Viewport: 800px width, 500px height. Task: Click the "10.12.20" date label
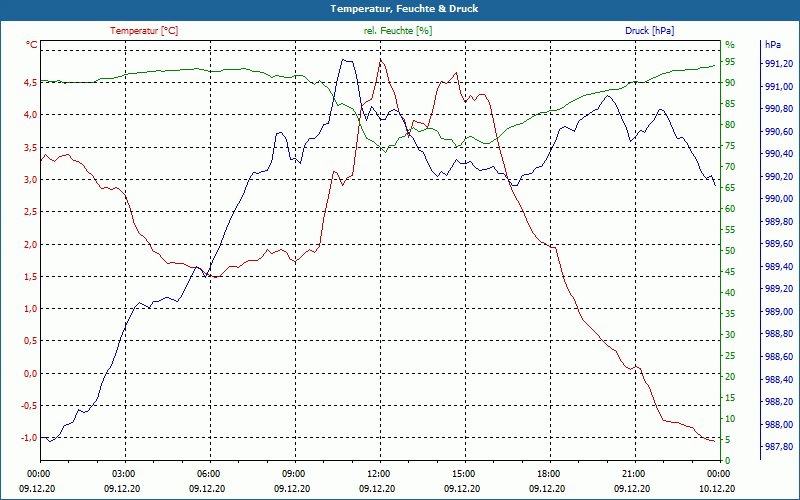[x=717, y=488]
